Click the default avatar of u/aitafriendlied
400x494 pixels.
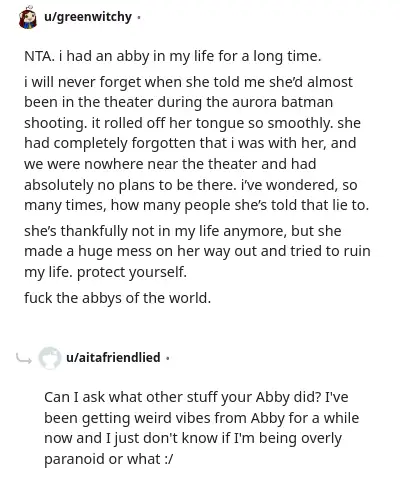(x=50, y=358)
